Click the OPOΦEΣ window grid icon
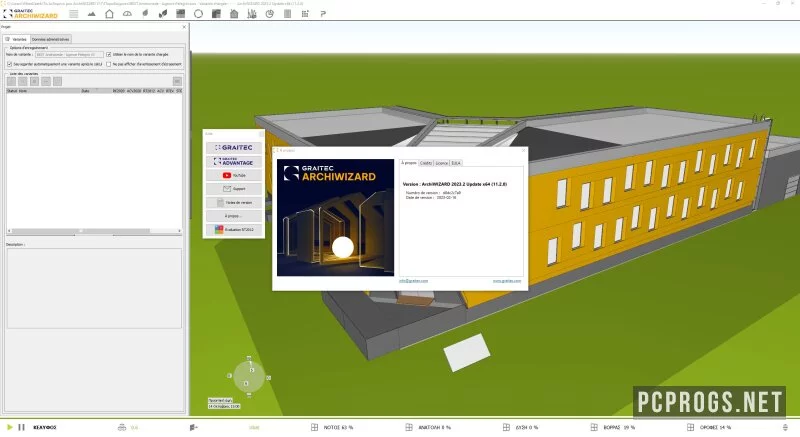Screen dimensions: 800x437 click(x=690, y=427)
